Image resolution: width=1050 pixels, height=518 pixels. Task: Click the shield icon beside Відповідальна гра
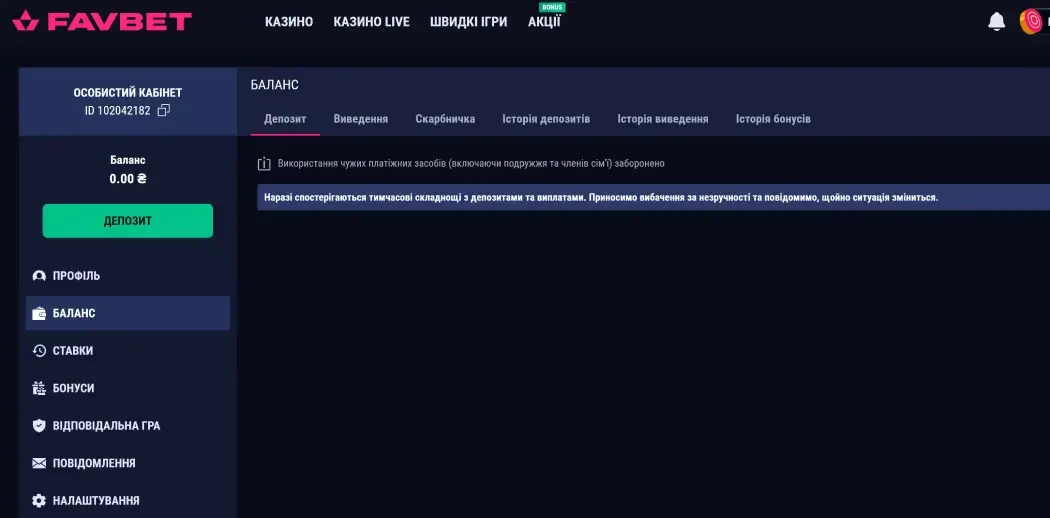click(39, 426)
